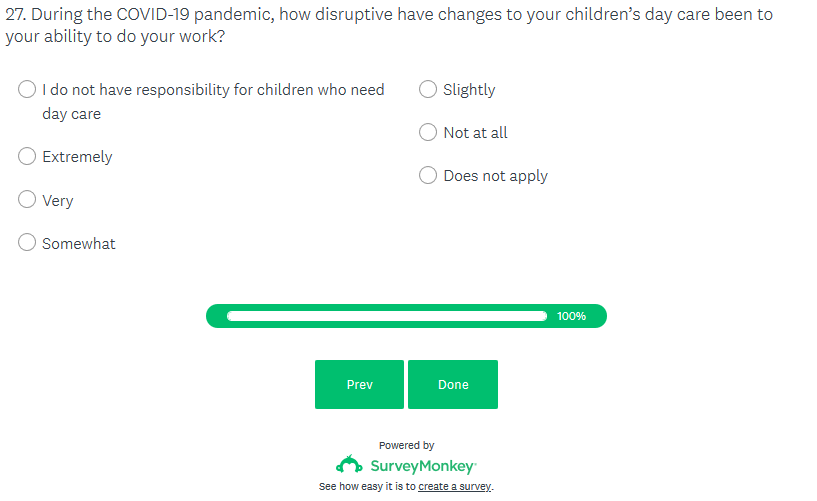
Task: Click the 'Powered by' text
Action: point(406,445)
